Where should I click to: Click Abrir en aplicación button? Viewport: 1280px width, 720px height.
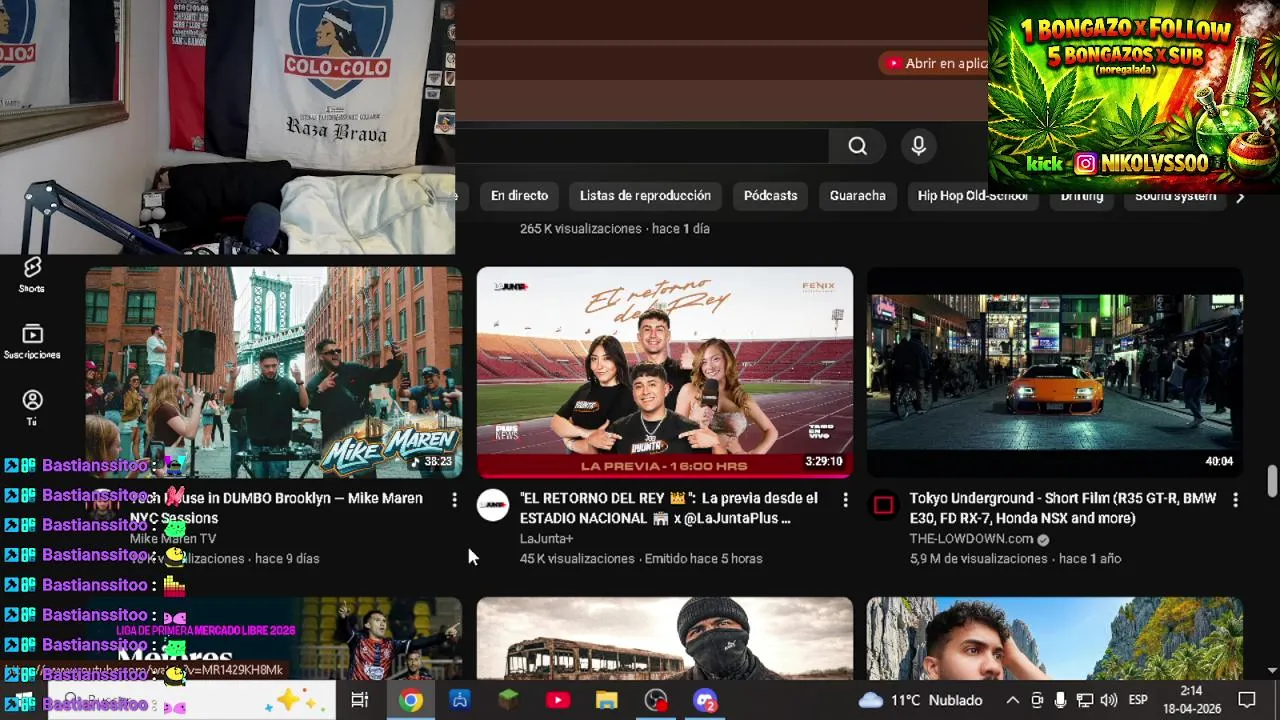coord(934,63)
